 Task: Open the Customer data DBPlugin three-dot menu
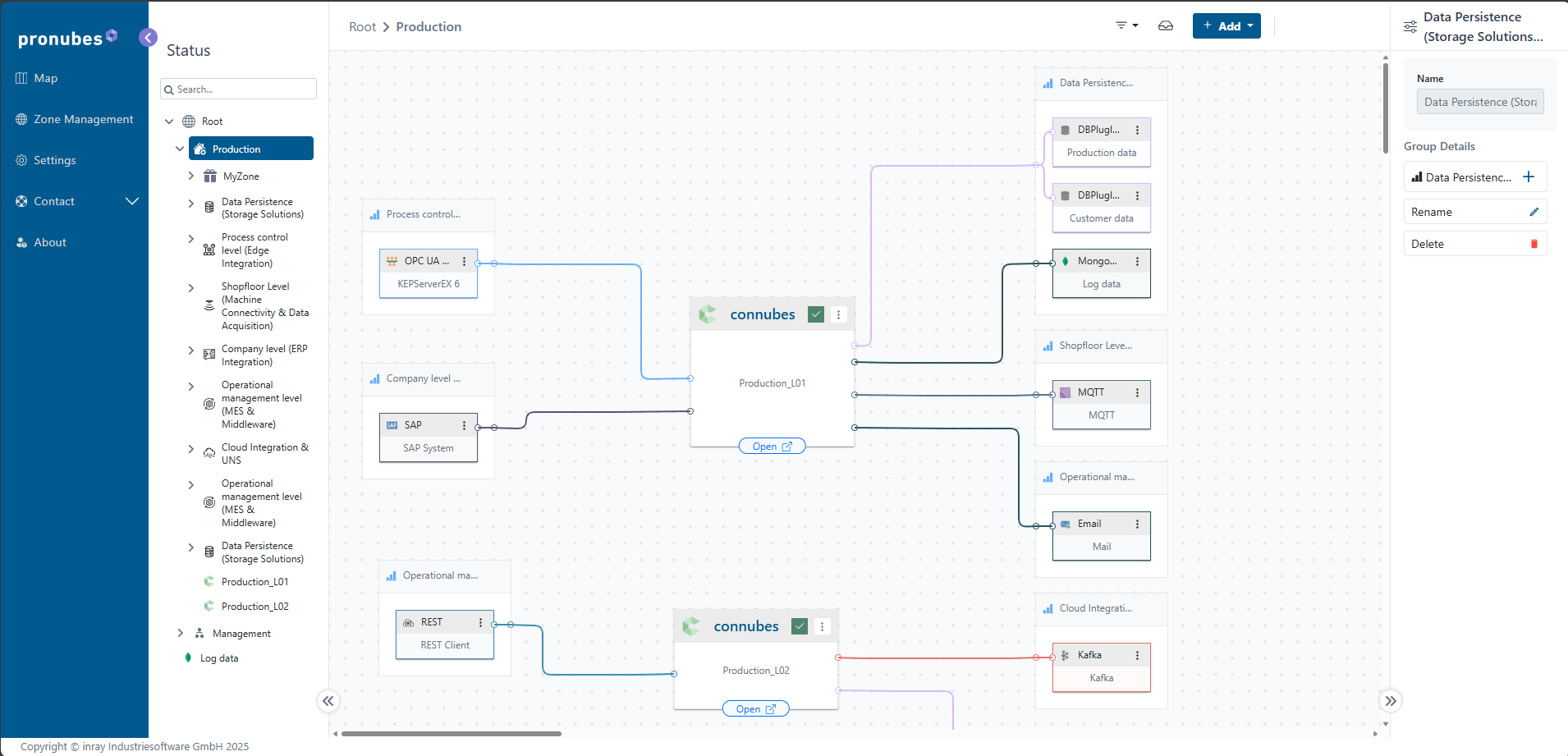click(1138, 195)
